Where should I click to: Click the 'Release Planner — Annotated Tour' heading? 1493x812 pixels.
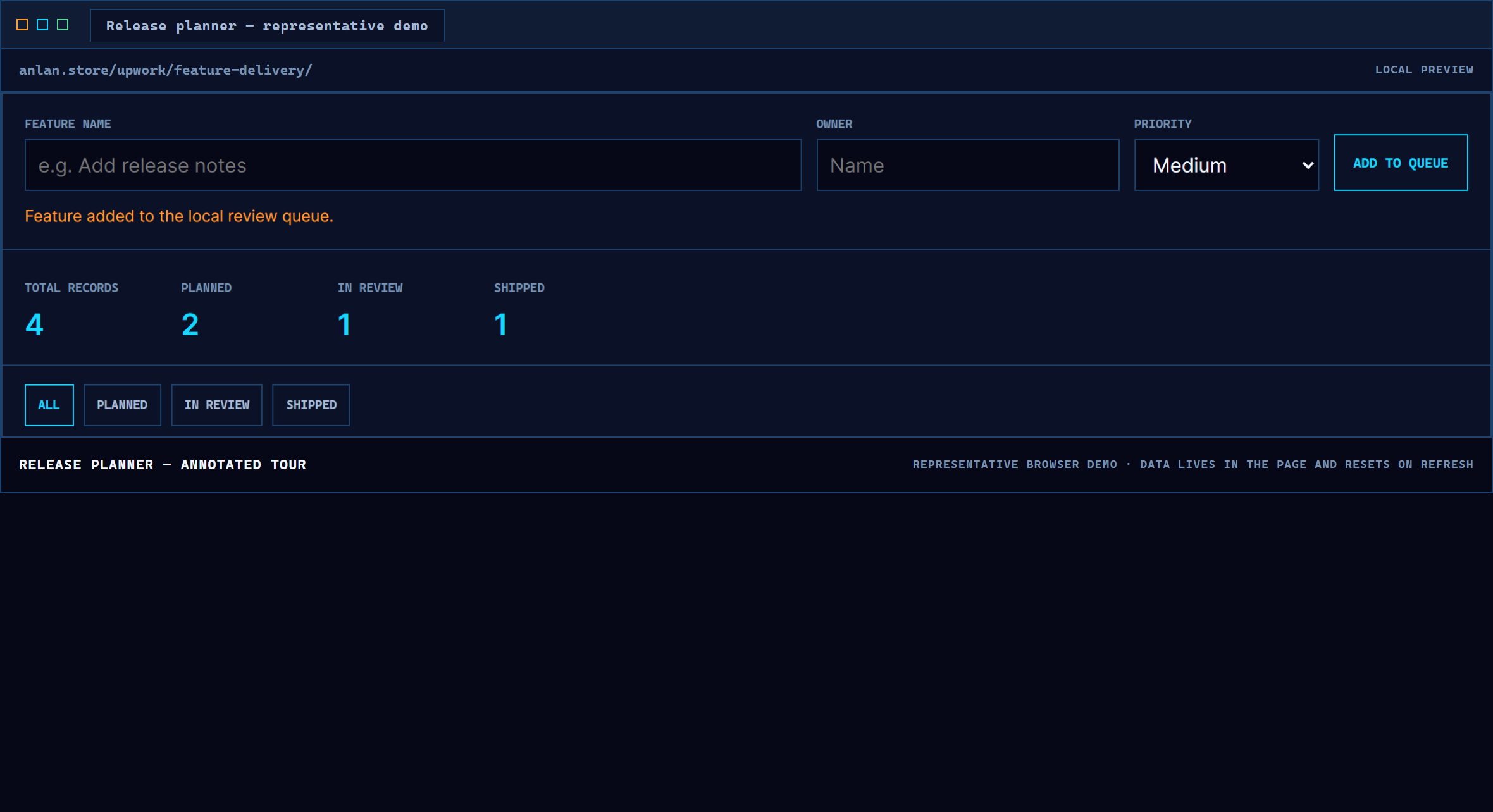[163, 465]
